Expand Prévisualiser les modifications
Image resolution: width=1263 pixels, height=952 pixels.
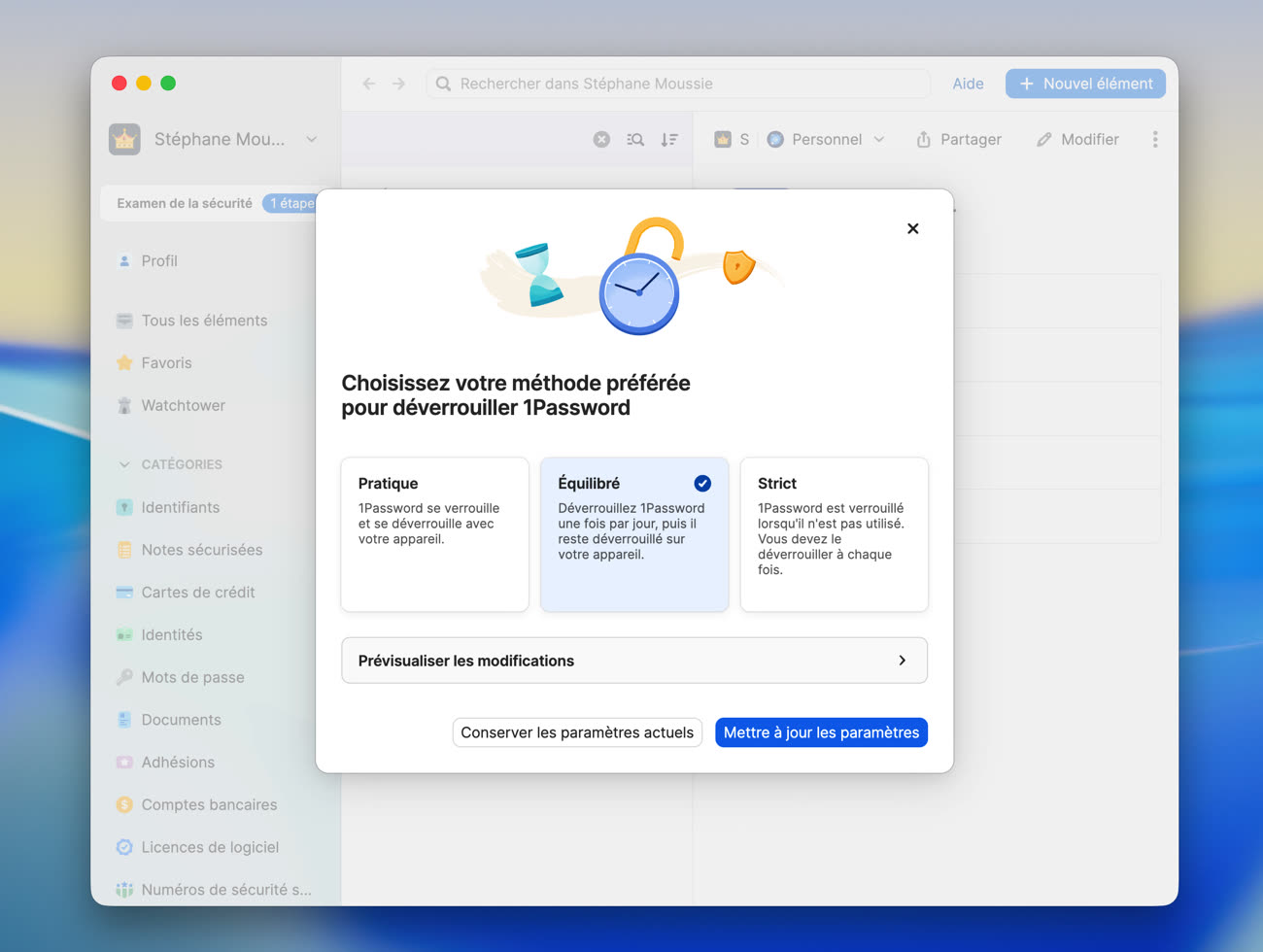[x=633, y=661]
